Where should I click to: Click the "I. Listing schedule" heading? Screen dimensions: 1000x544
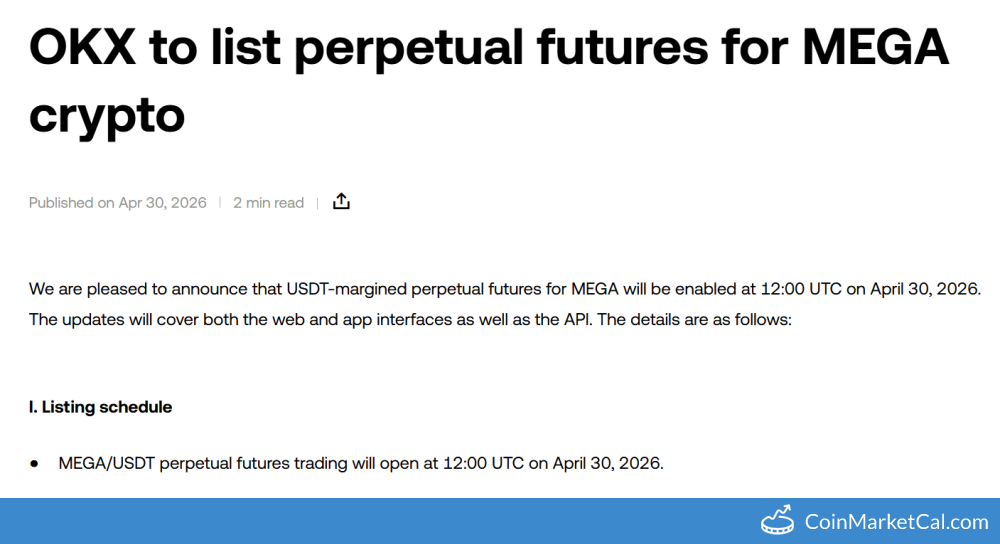pos(100,407)
